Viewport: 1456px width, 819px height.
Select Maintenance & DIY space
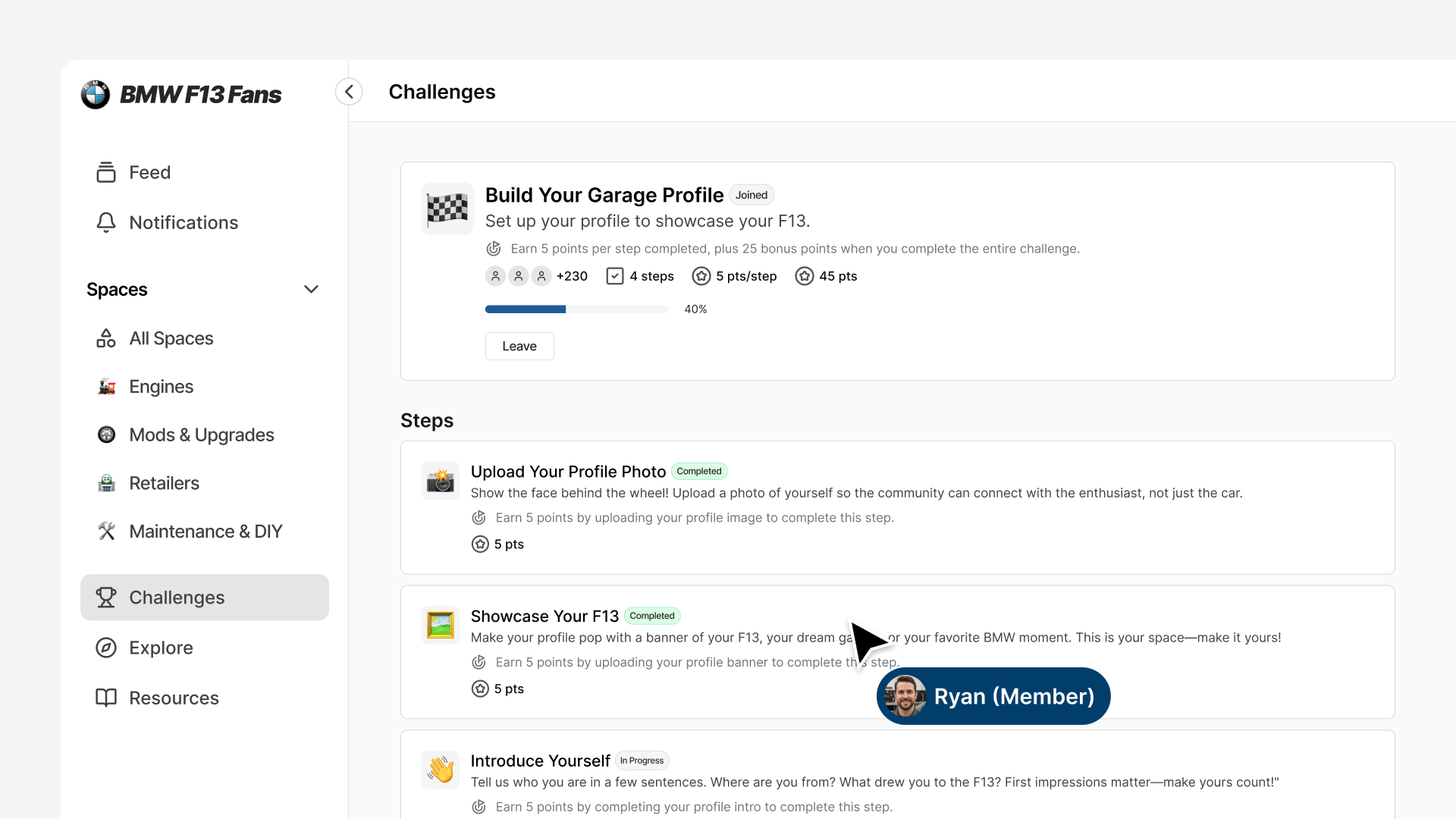206,532
